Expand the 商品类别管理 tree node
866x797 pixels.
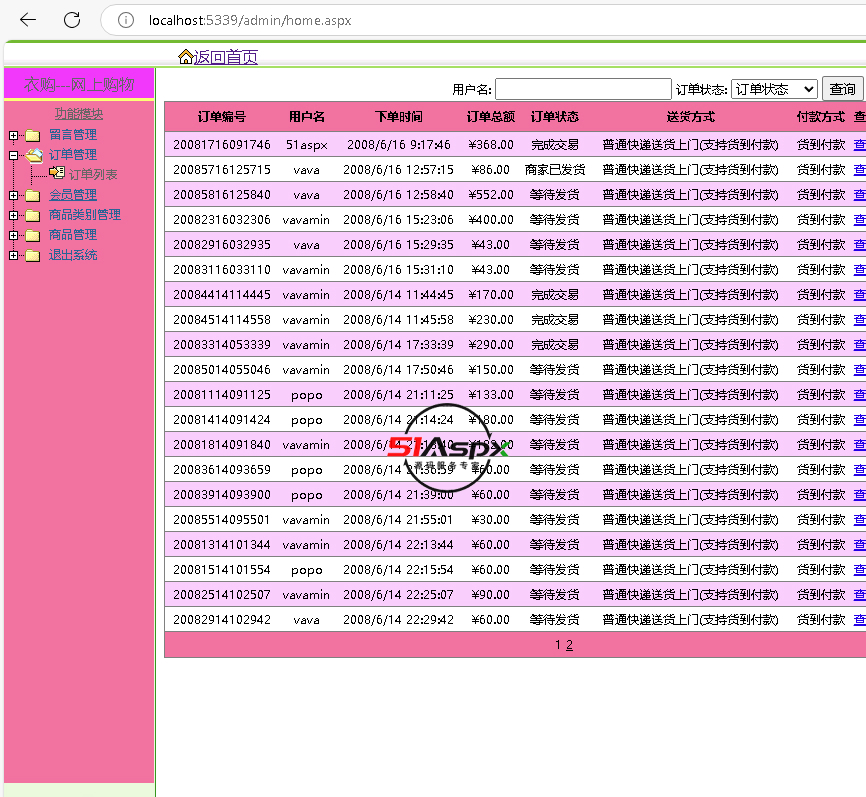tap(13, 215)
